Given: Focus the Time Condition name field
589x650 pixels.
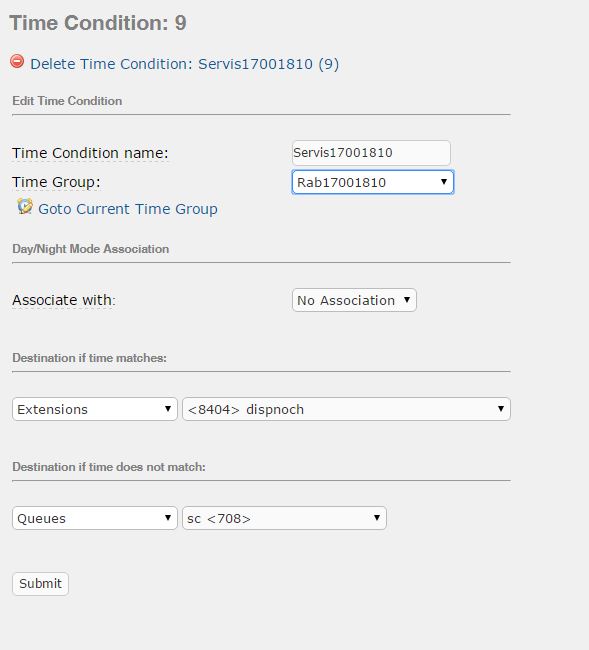Looking at the screenshot, I should pyautogui.click(x=371, y=153).
